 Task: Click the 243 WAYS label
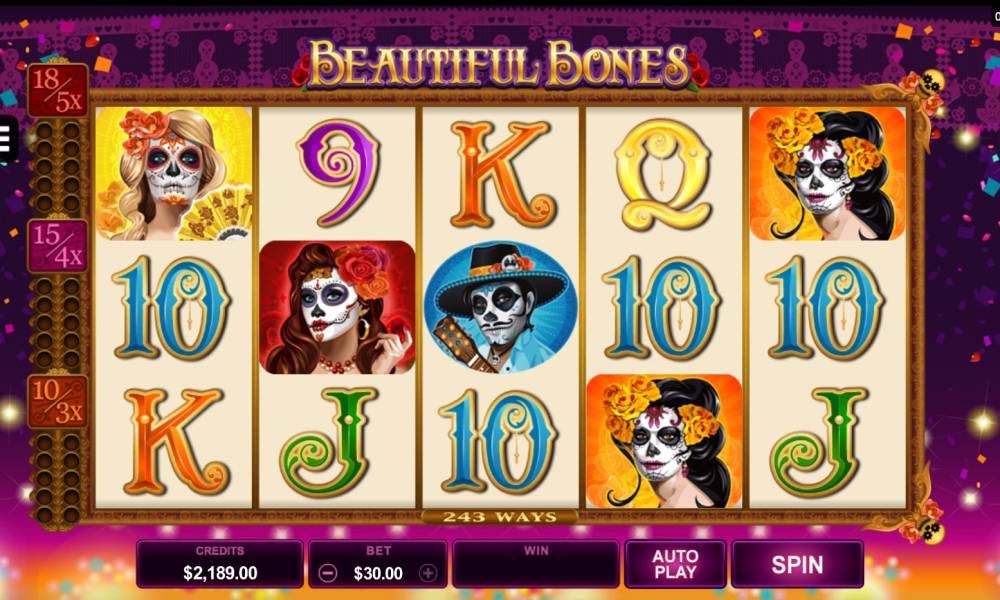point(500,516)
